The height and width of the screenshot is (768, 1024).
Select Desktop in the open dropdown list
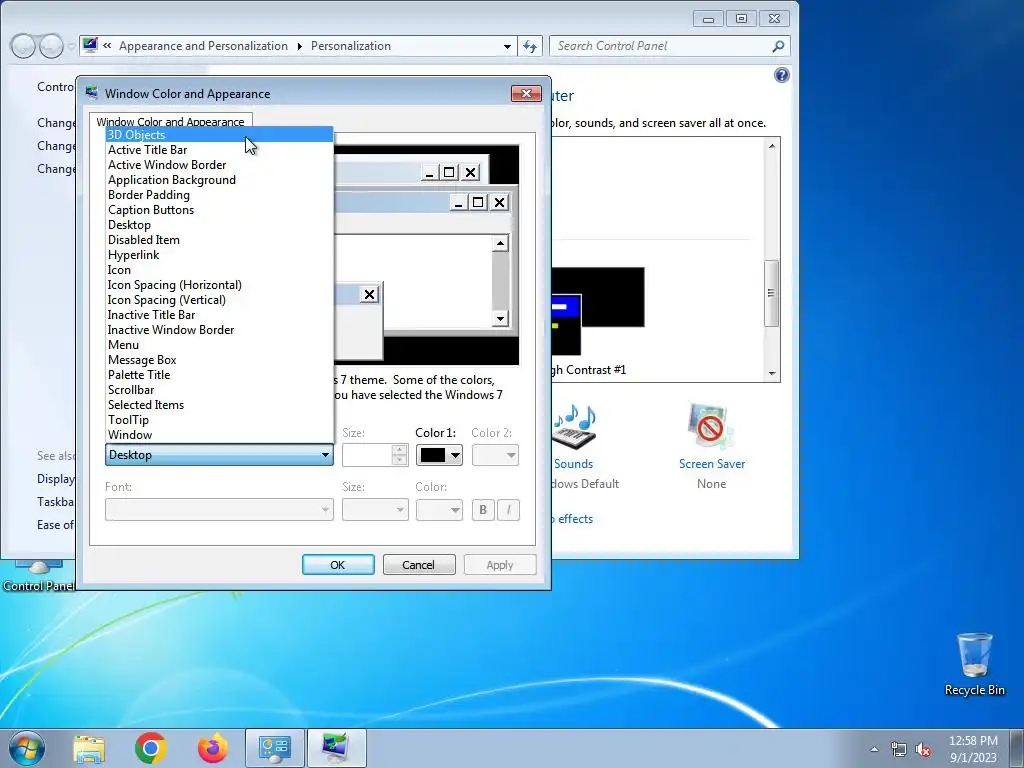(219, 225)
